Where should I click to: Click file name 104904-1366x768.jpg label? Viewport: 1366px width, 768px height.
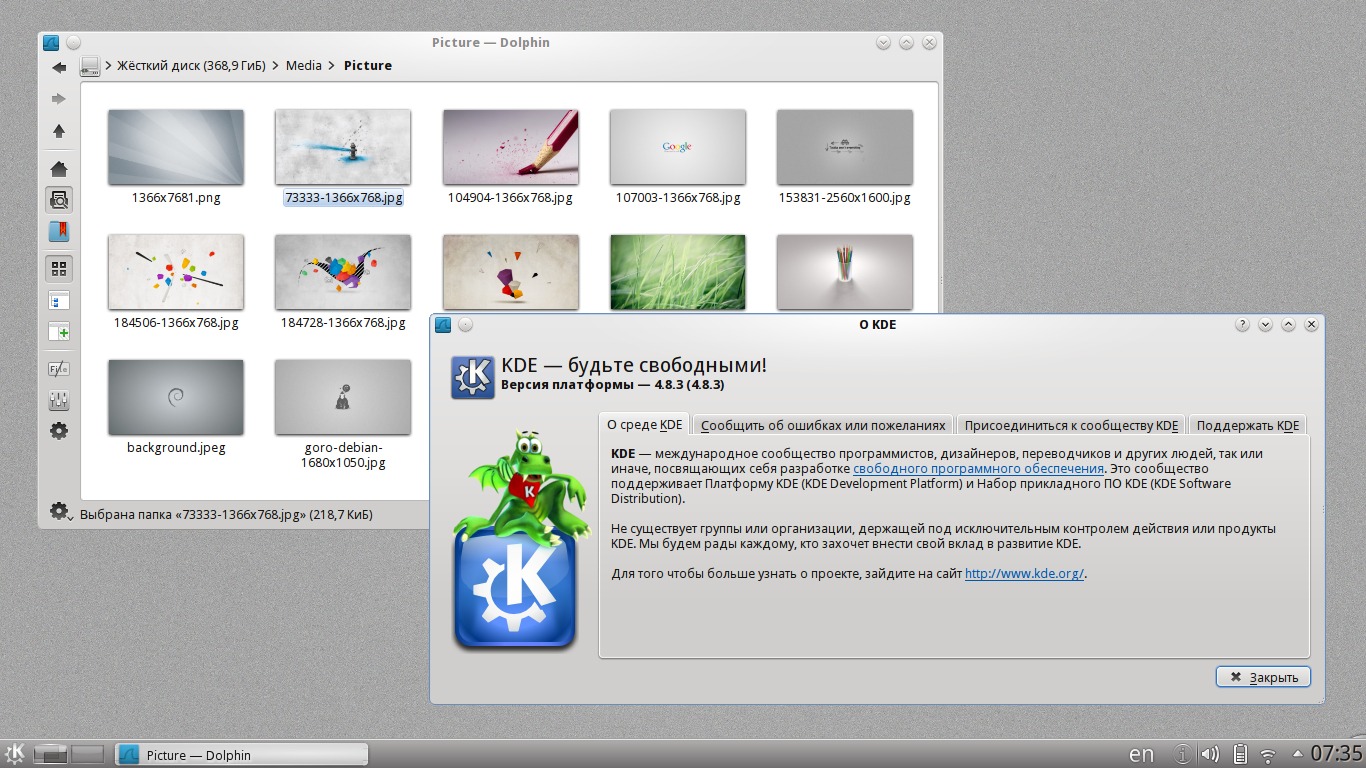[x=510, y=198]
